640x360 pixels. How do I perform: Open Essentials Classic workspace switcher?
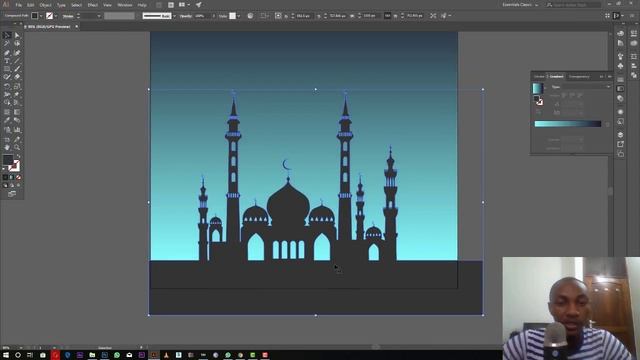520,5
